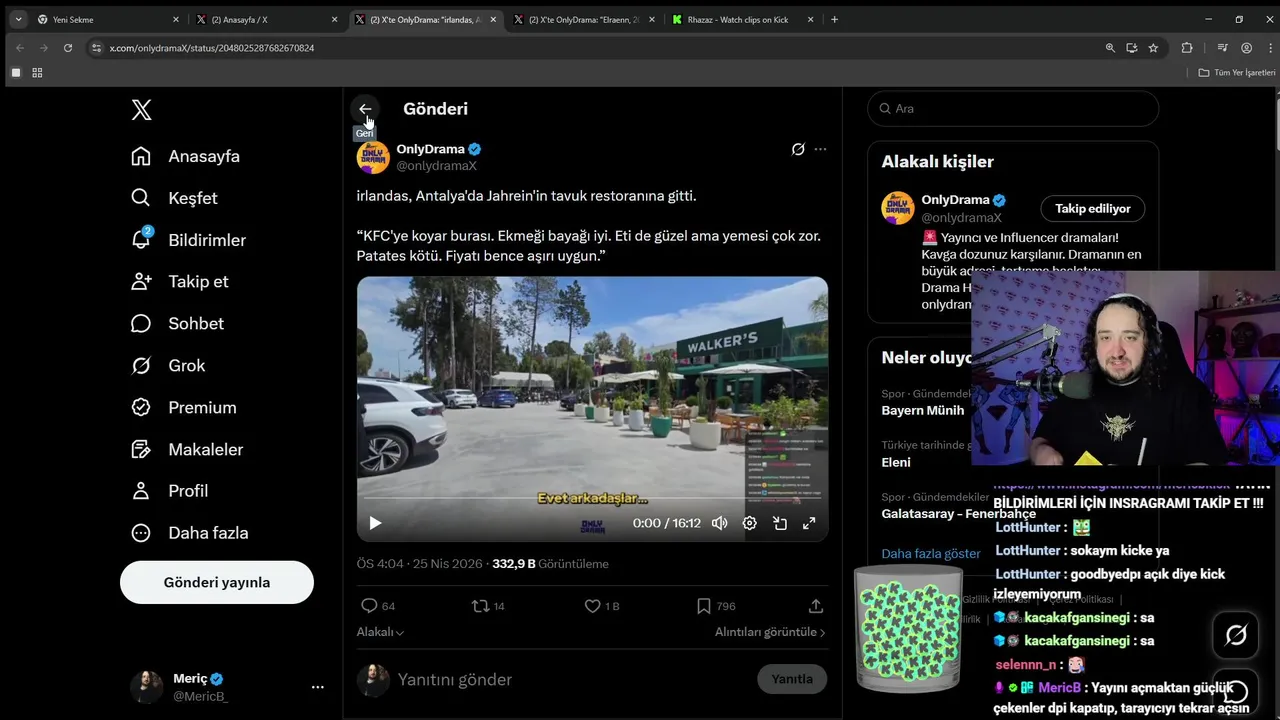Click the share icon on the post
1280x720 pixels.
[816, 606]
